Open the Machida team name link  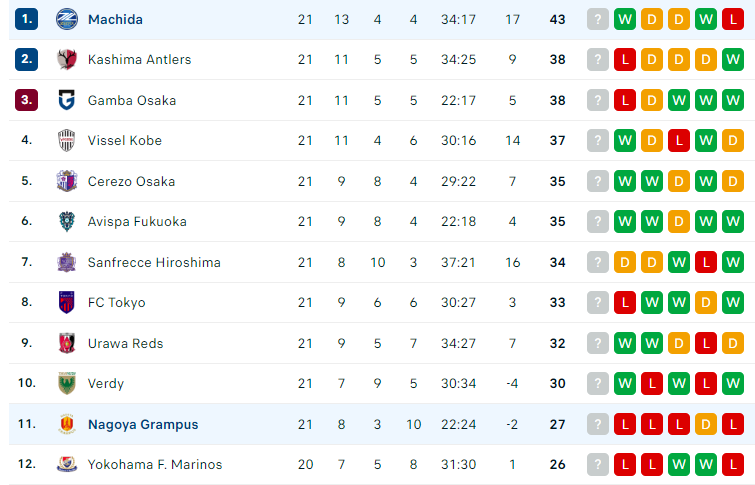[x=115, y=19]
